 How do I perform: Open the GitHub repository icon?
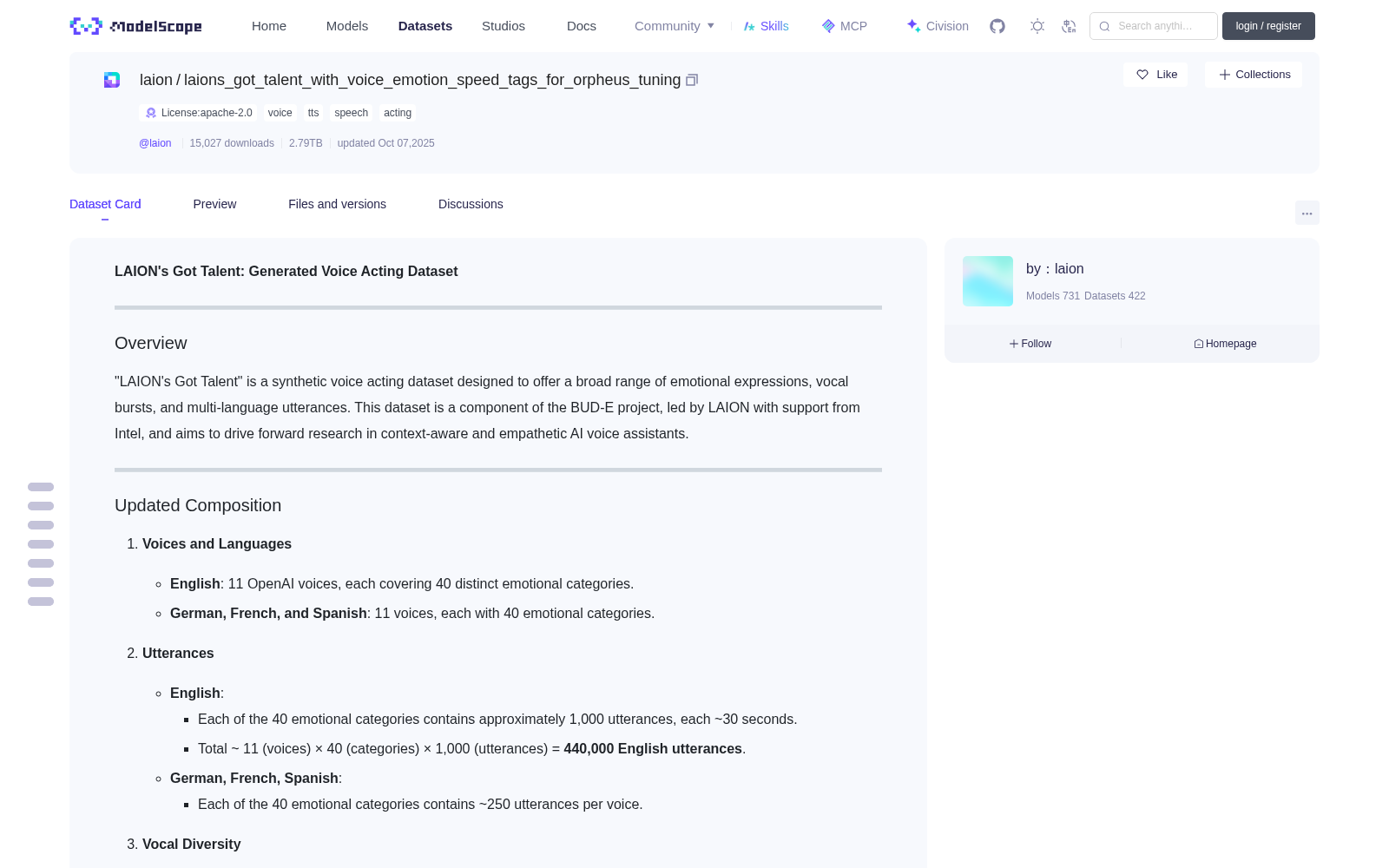point(997,26)
